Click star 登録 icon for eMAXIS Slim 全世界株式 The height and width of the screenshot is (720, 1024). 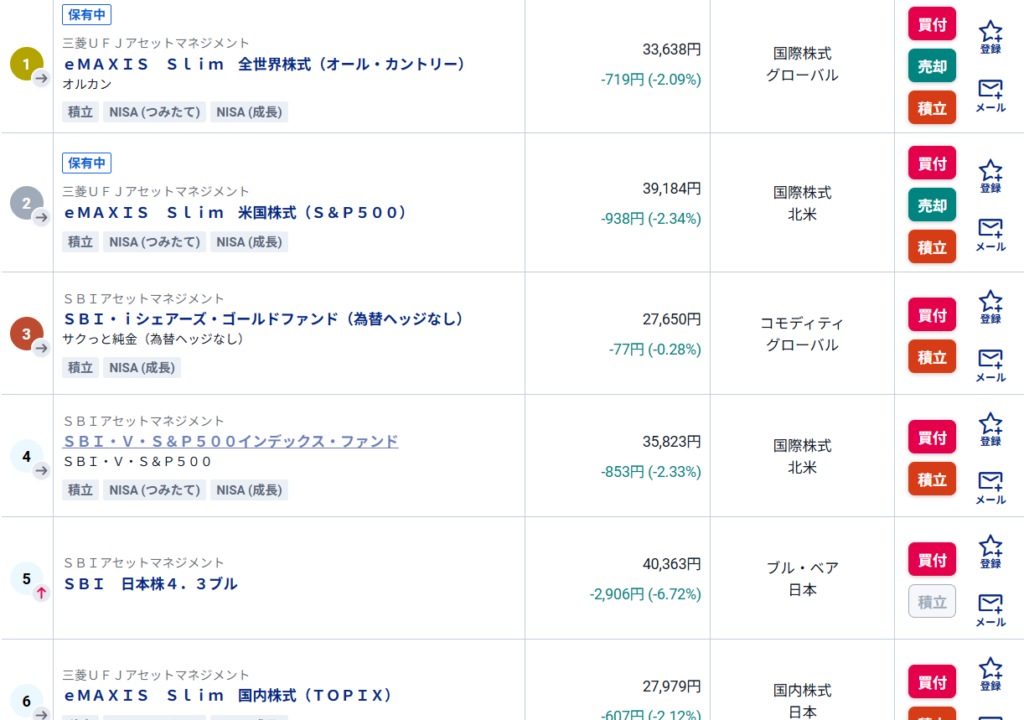990,37
